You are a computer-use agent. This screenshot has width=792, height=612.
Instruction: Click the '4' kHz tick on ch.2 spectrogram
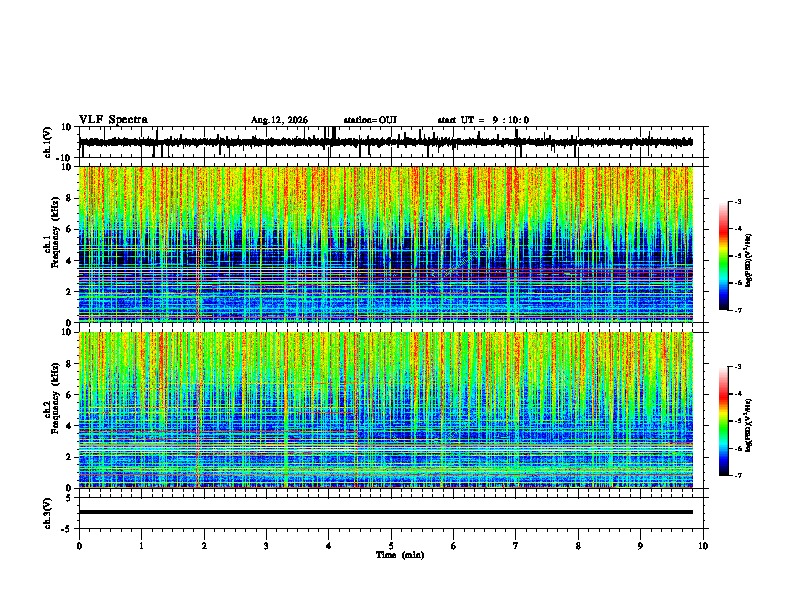click(x=70, y=426)
